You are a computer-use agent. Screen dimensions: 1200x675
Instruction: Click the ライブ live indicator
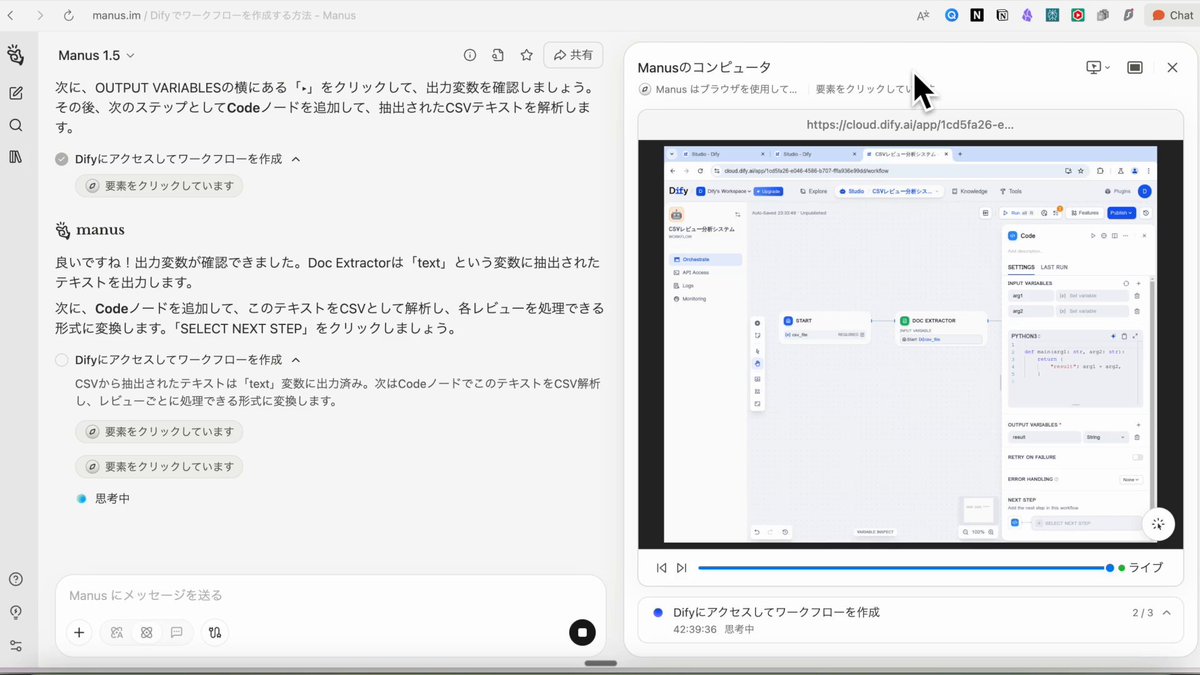click(x=1141, y=568)
